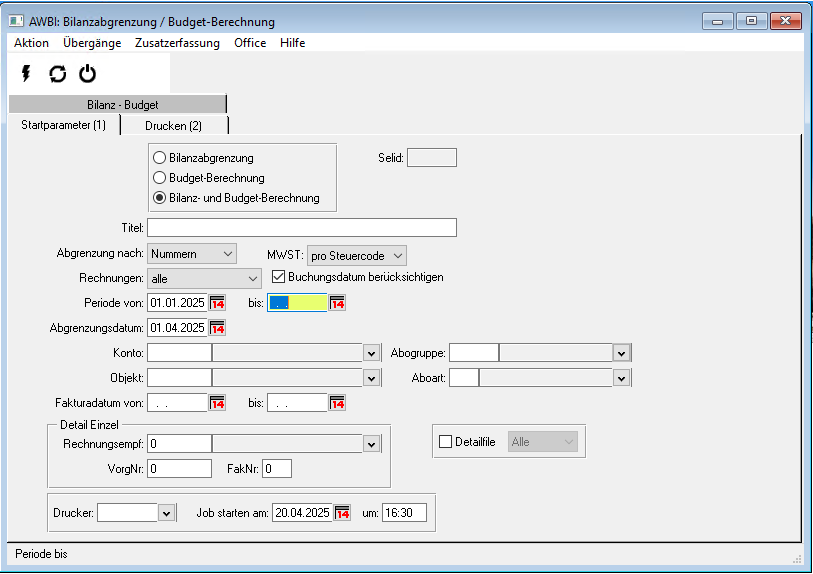The image size is (813, 574).
Task: Click the power button icon in toolbar
Action: point(88,74)
